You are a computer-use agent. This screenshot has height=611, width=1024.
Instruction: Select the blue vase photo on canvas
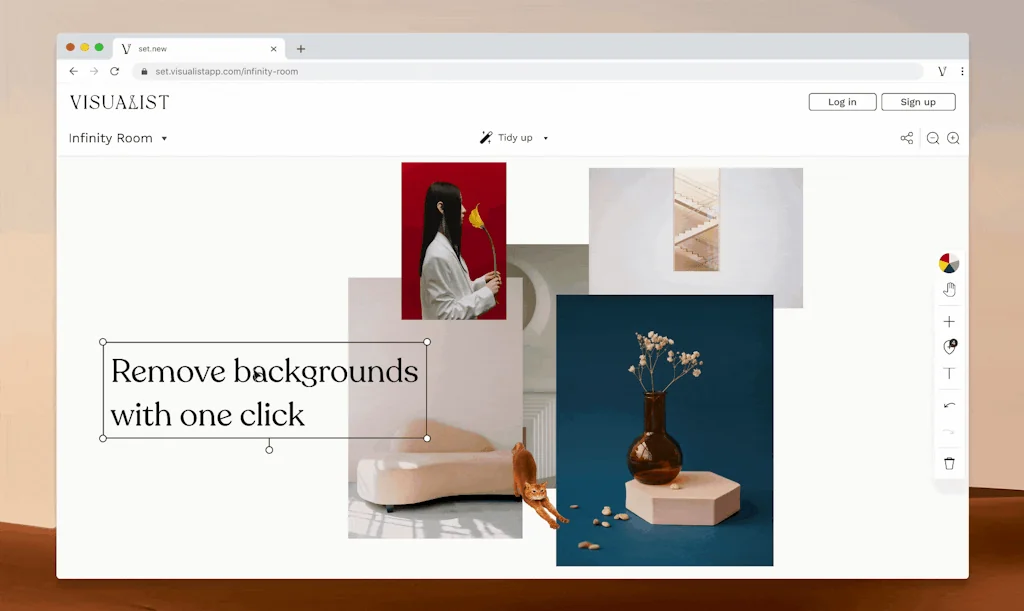pos(666,430)
